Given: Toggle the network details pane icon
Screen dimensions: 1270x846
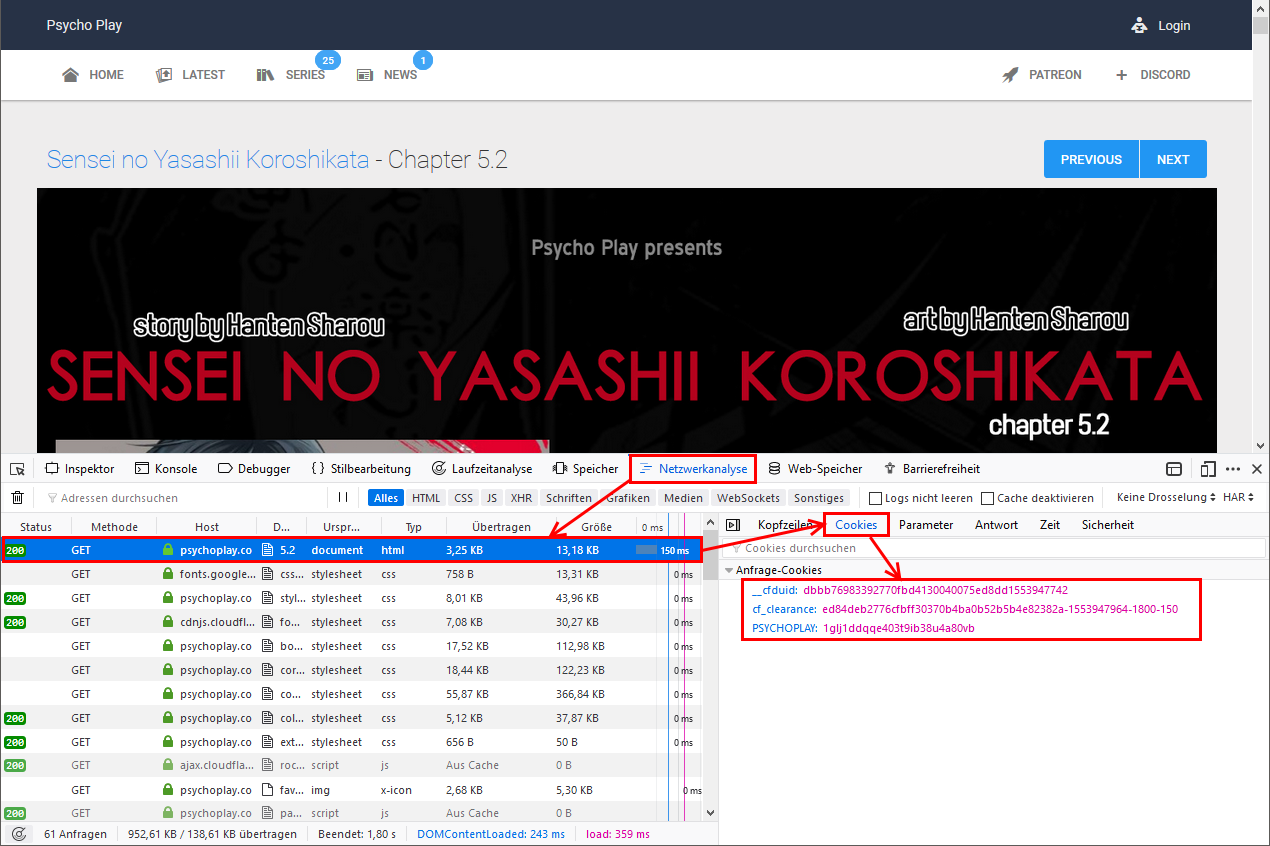Looking at the screenshot, I should coord(732,525).
